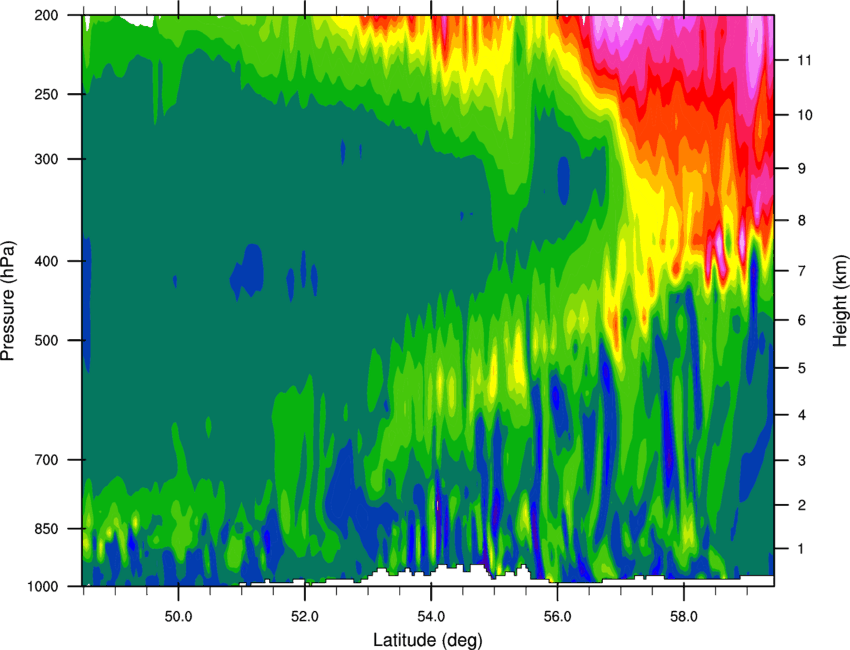Click the 8 km height tick label
The image size is (850, 650).
[x=802, y=221]
